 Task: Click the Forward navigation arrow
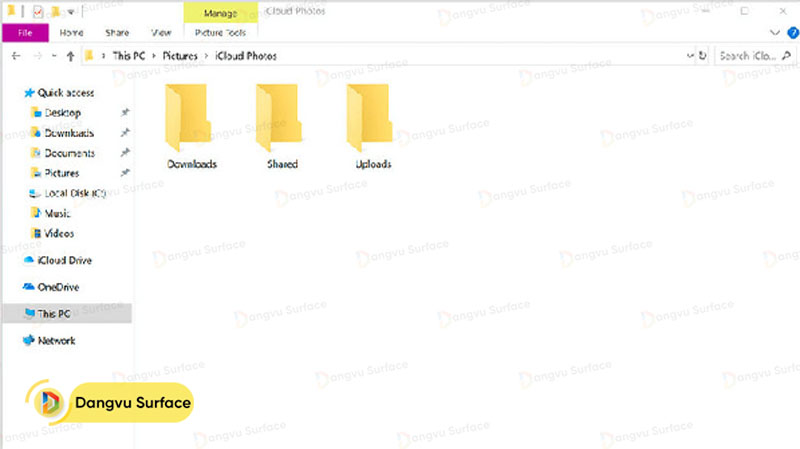37,56
